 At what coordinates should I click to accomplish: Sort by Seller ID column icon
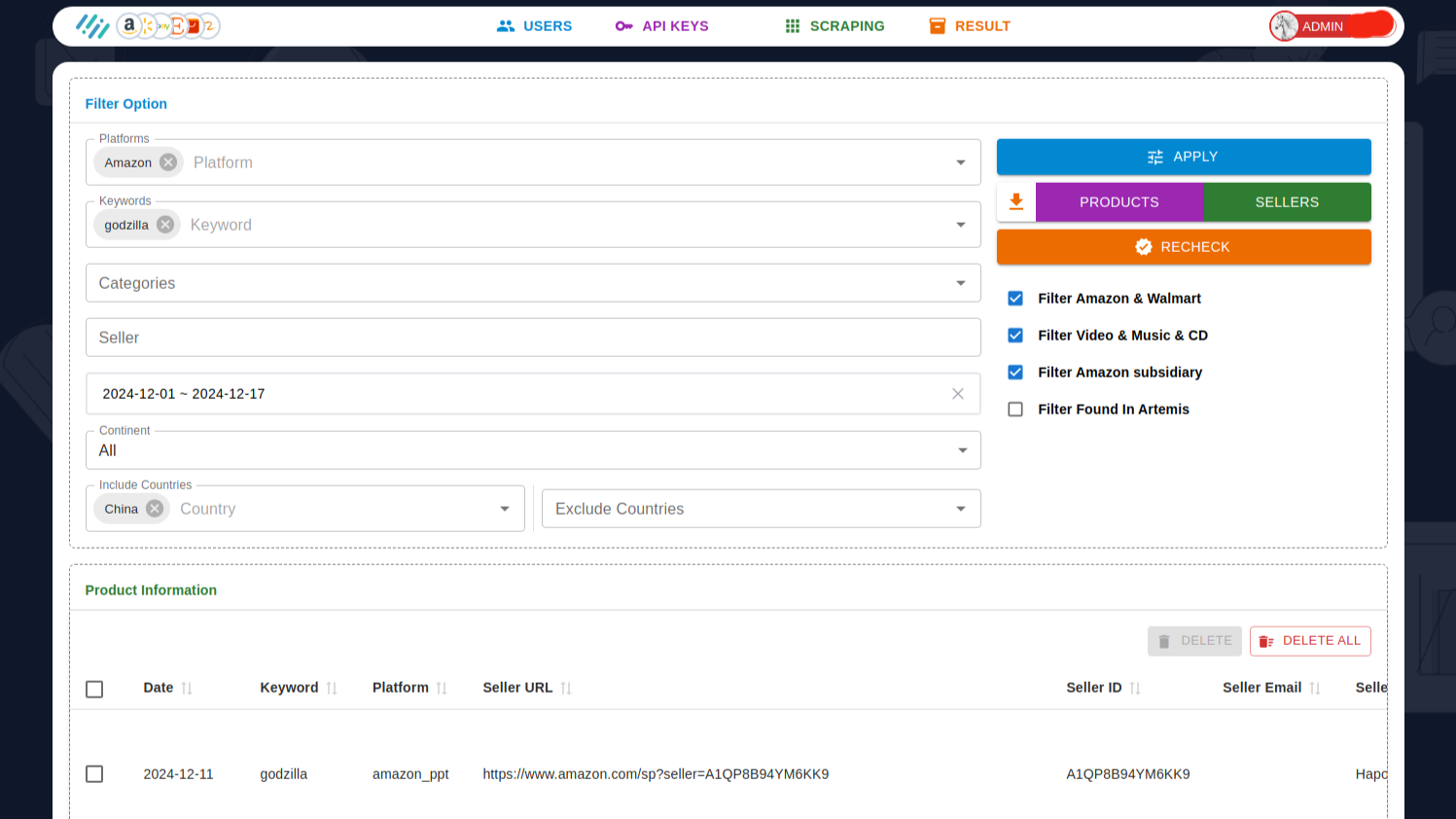click(x=1135, y=689)
